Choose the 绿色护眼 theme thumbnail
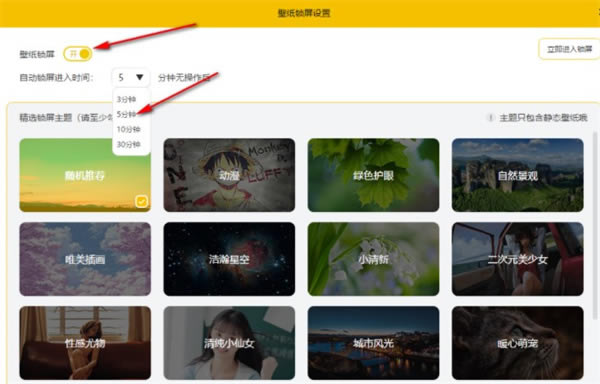The width and height of the screenshot is (600, 384). (373, 175)
